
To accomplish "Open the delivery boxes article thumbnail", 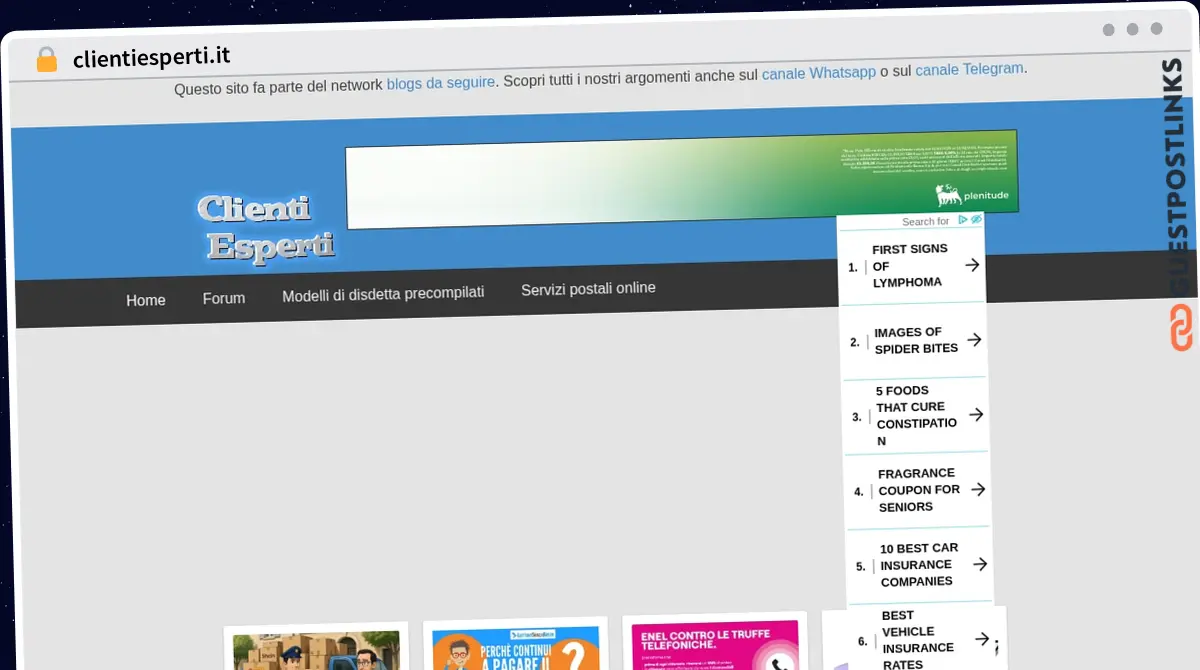I will [316, 651].
